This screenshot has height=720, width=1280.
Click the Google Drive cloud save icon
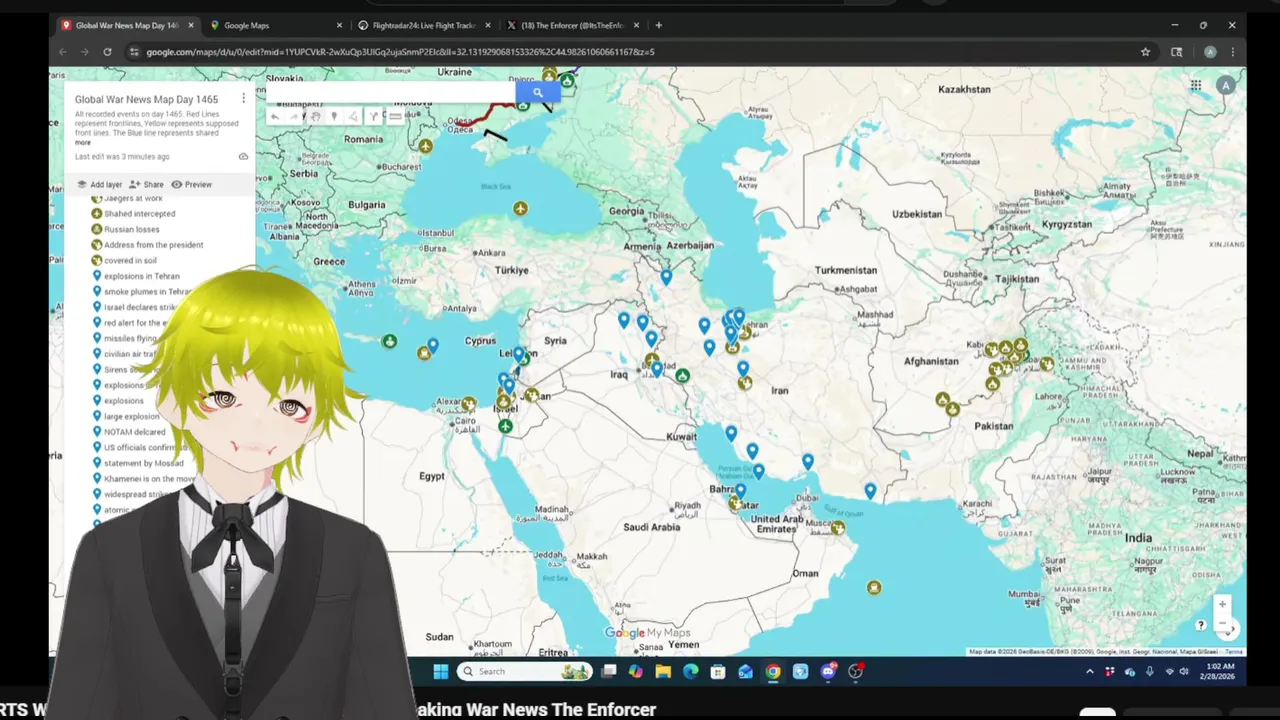pos(243,157)
